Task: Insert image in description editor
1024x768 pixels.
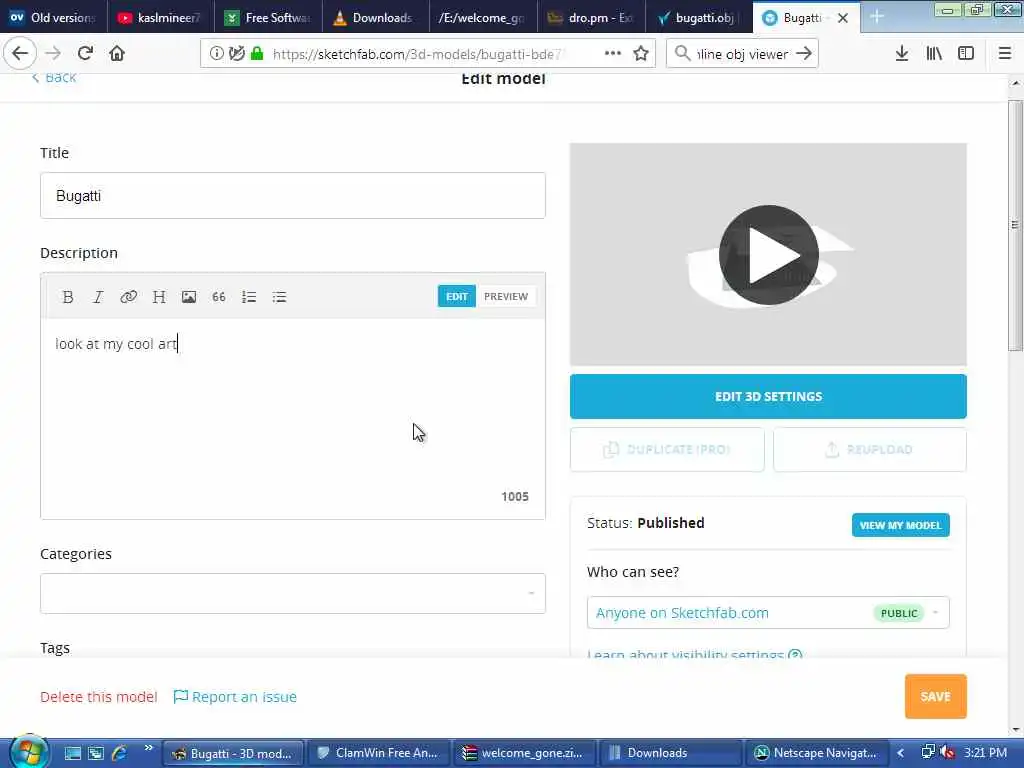Action: (189, 297)
